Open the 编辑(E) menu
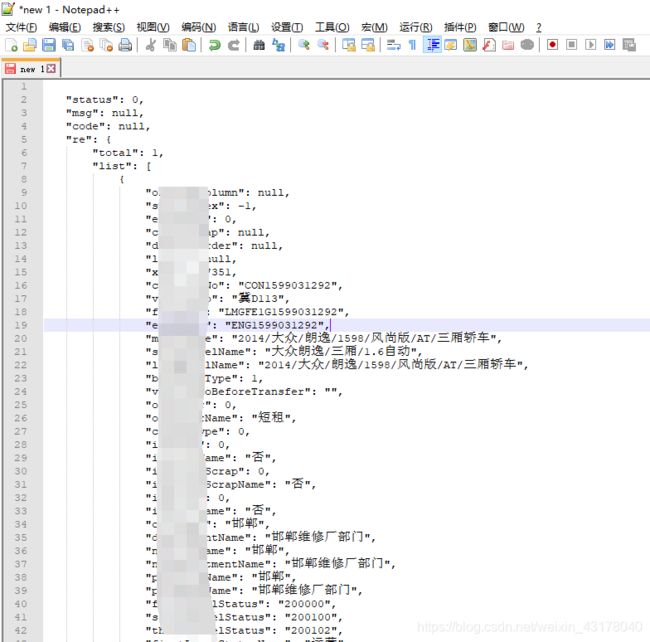The width and height of the screenshot is (650, 642). pos(65,27)
